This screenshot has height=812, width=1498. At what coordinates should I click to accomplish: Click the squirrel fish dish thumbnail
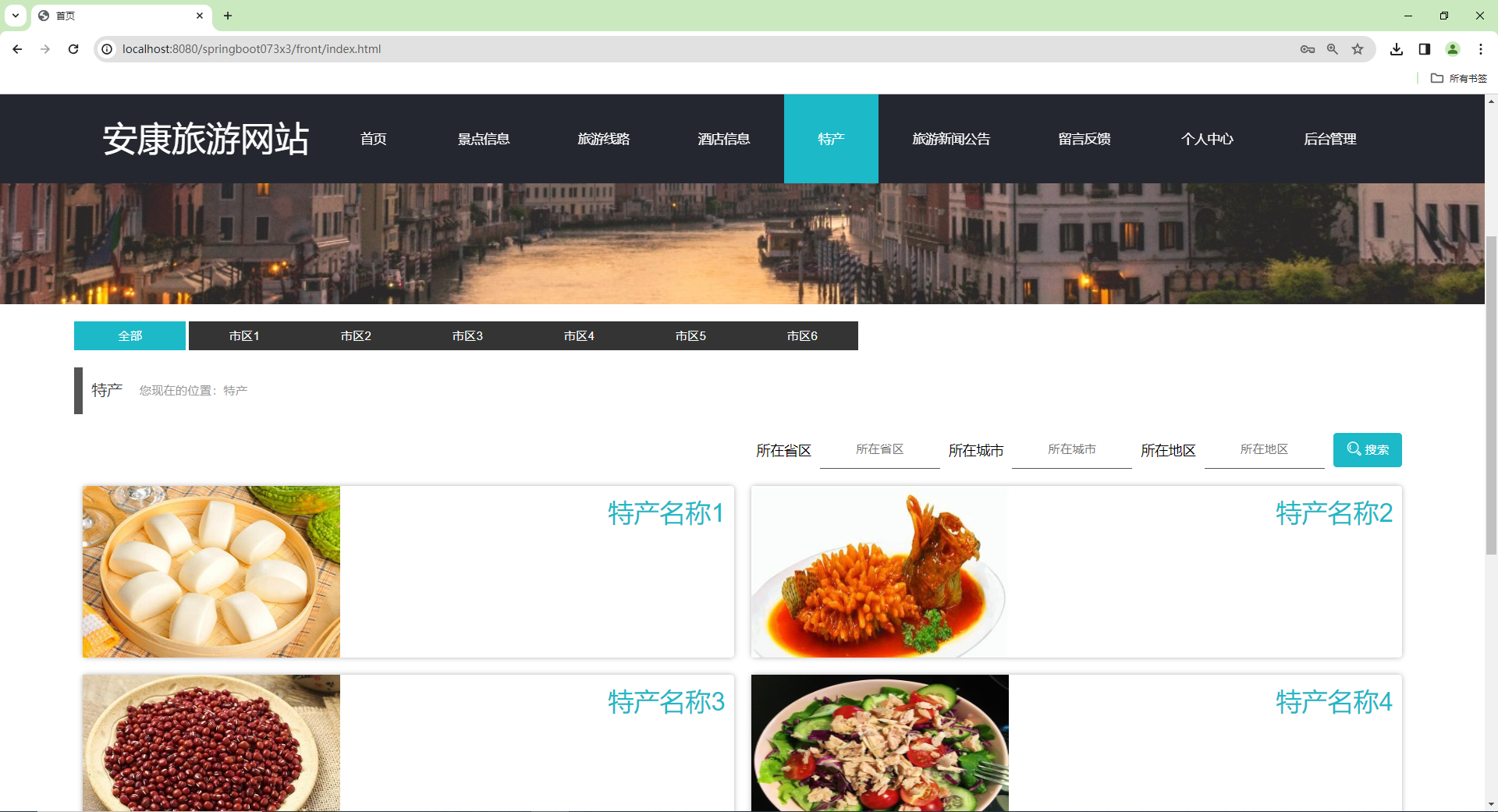tap(880, 572)
